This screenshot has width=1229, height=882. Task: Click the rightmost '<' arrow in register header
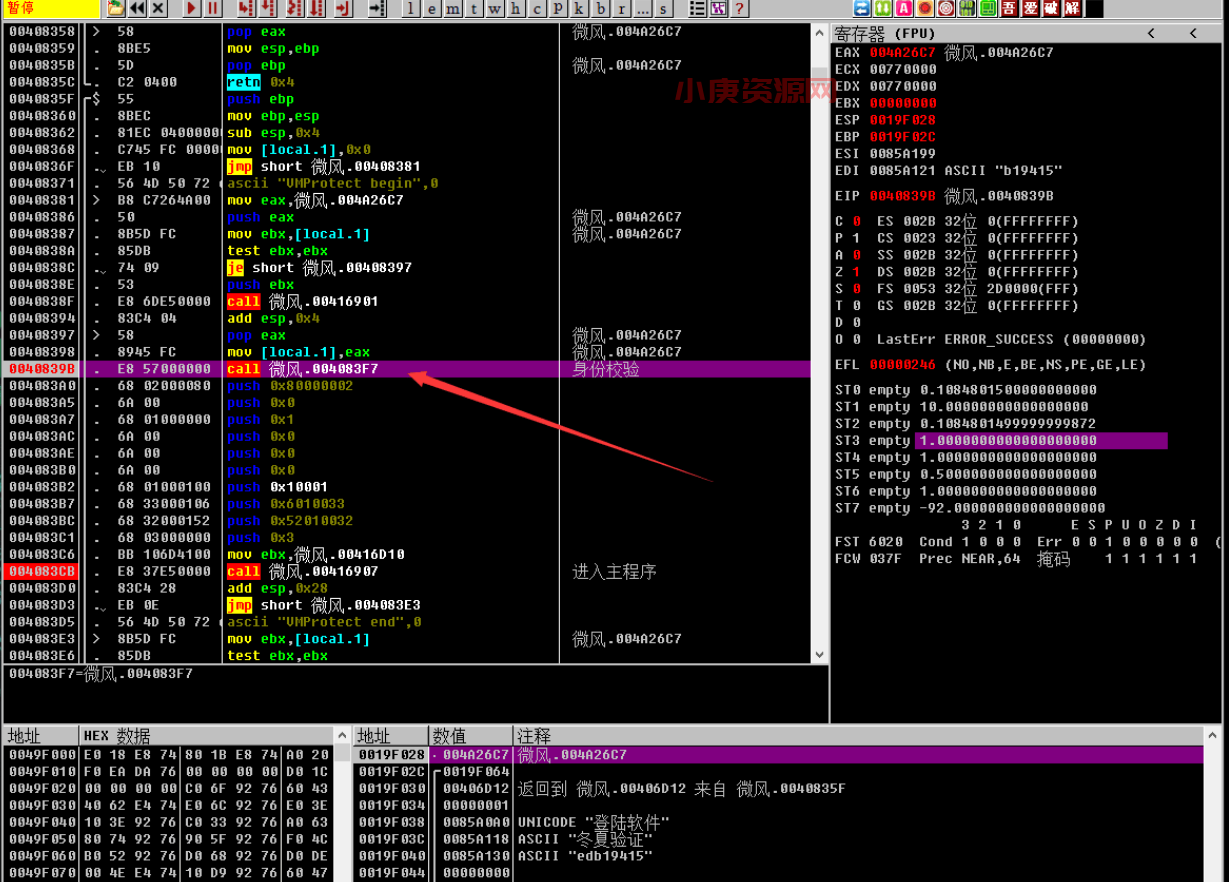(x=1193, y=34)
